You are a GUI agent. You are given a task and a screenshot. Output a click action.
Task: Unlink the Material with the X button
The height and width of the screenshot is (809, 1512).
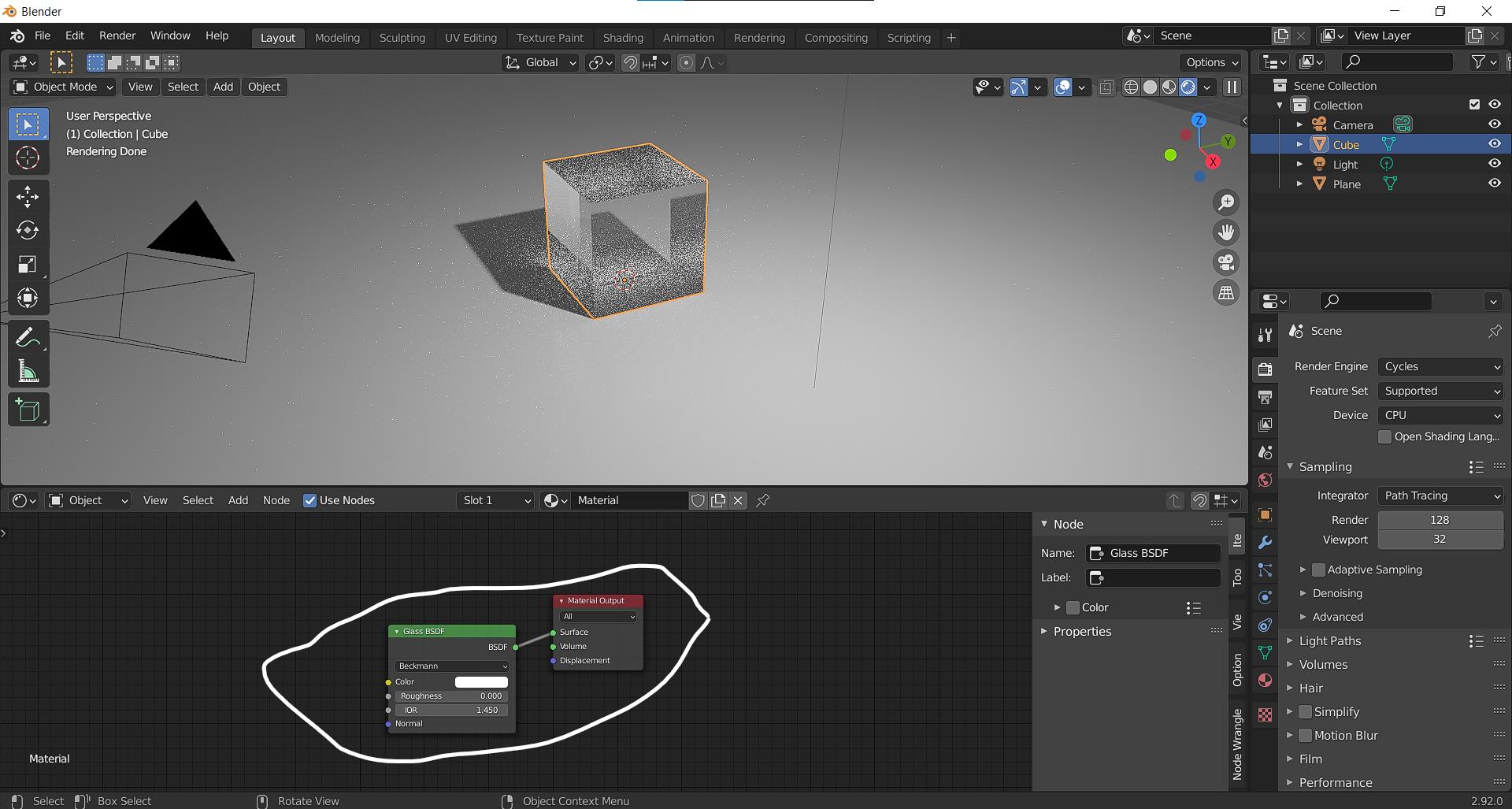point(738,500)
